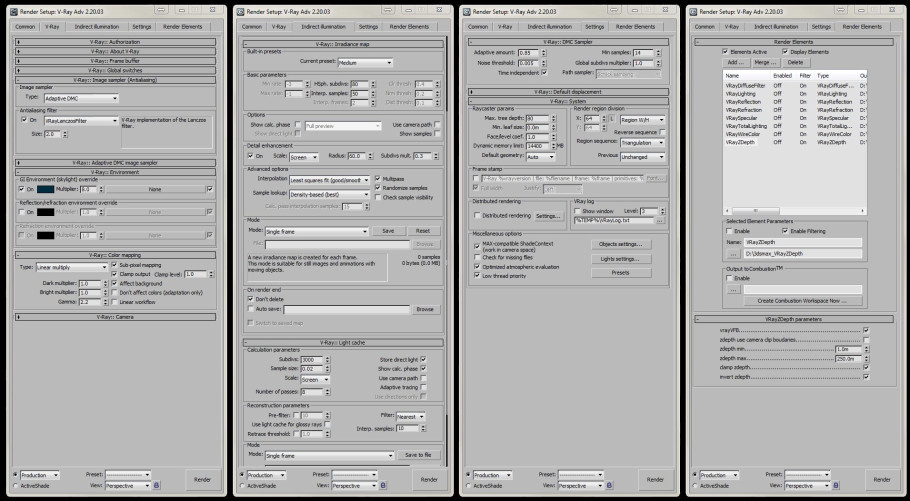
Task: Adjust the HSph. subdivs spinner
Action: (x=373, y=85)
